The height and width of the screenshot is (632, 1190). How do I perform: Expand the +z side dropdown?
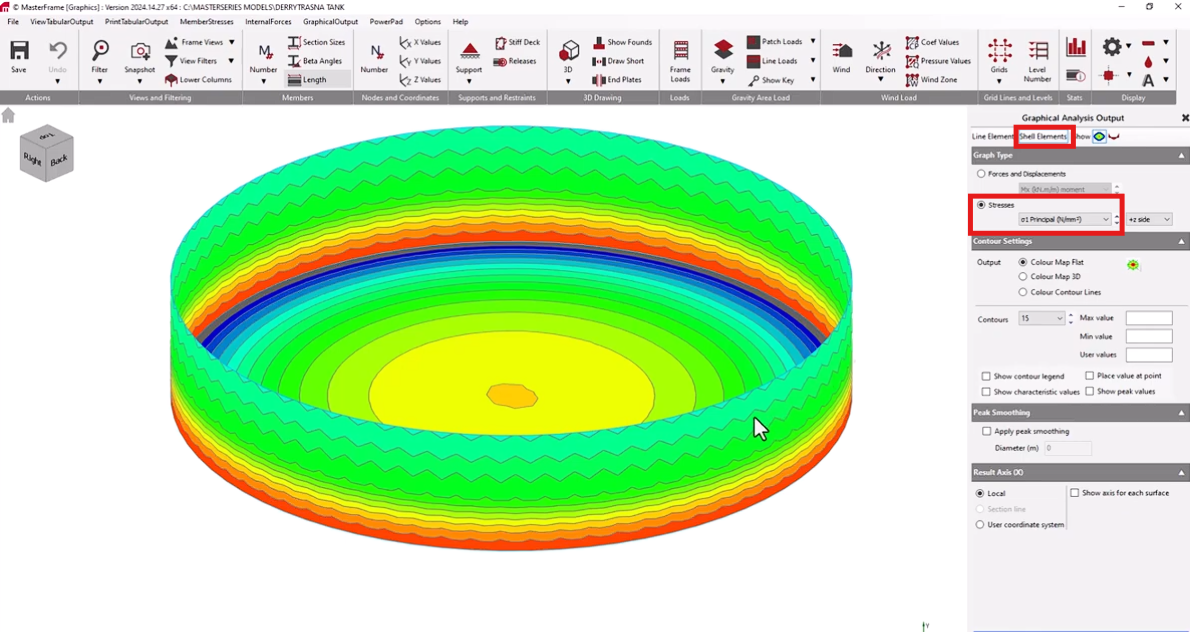click(1148, 219)
